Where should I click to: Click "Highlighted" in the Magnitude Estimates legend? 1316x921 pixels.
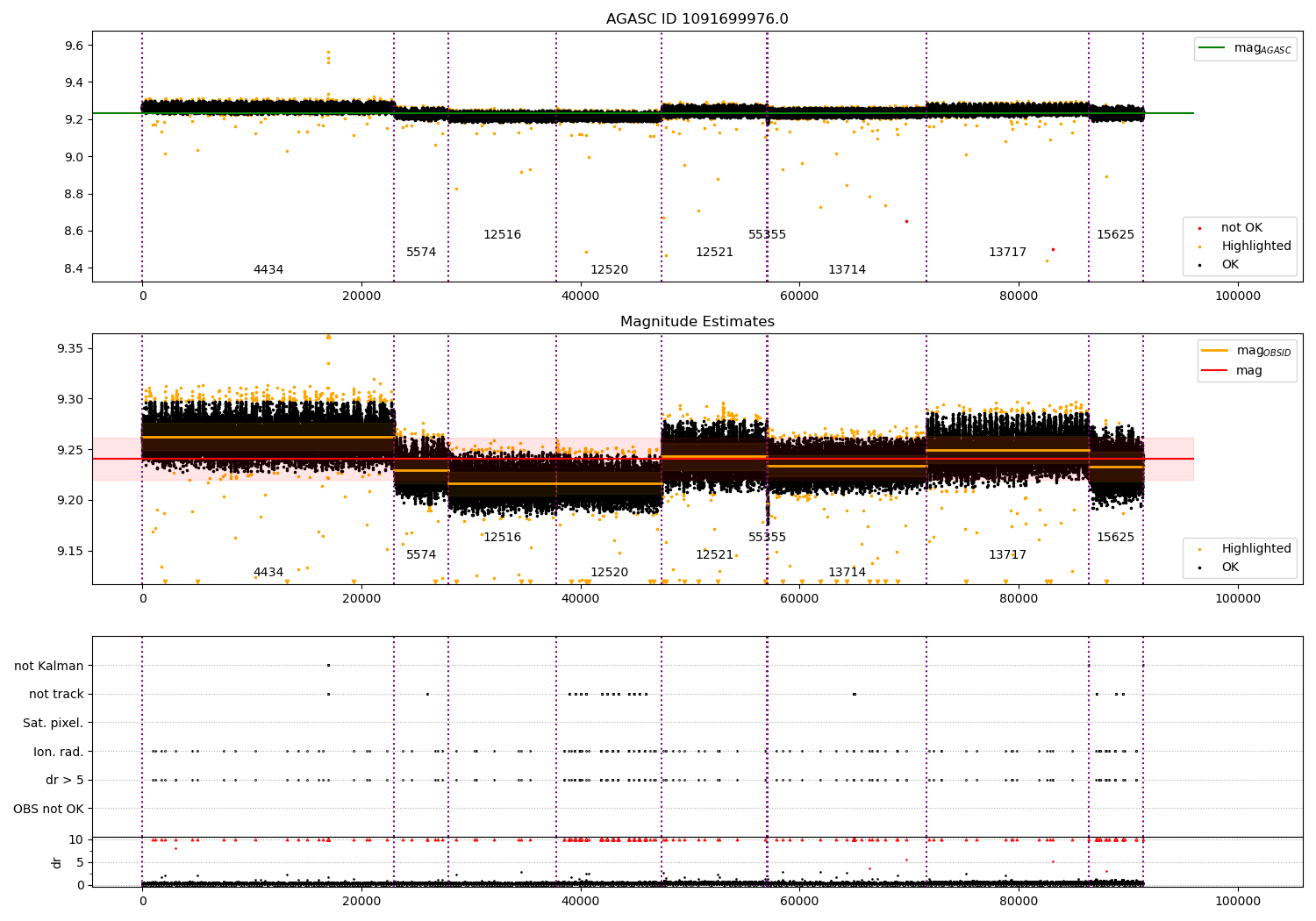tap(1256, 549)
